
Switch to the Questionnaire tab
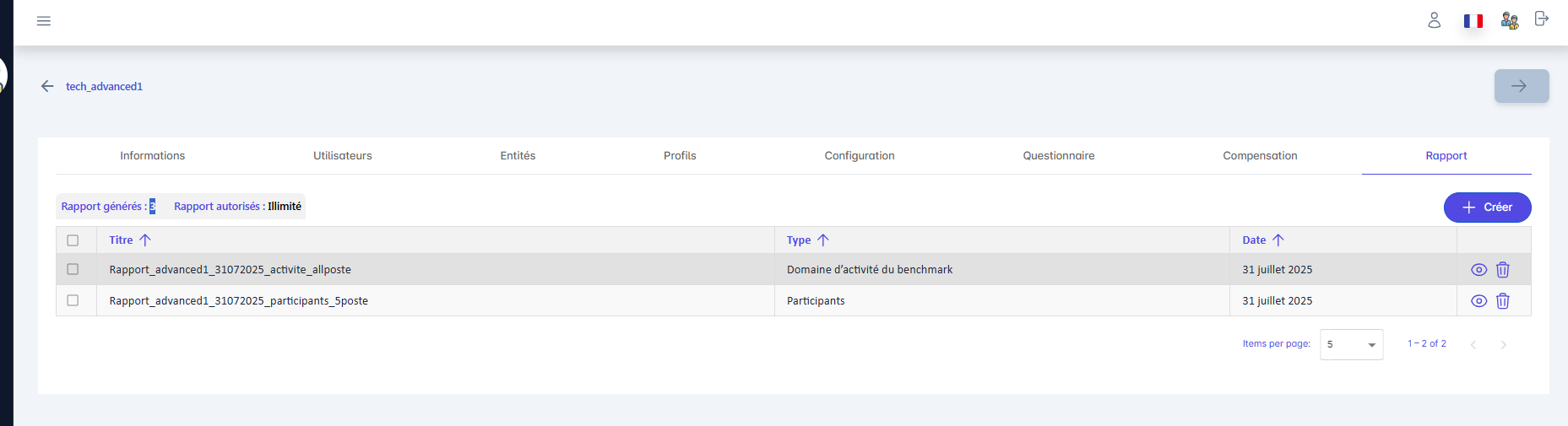tap(1058, 156)
